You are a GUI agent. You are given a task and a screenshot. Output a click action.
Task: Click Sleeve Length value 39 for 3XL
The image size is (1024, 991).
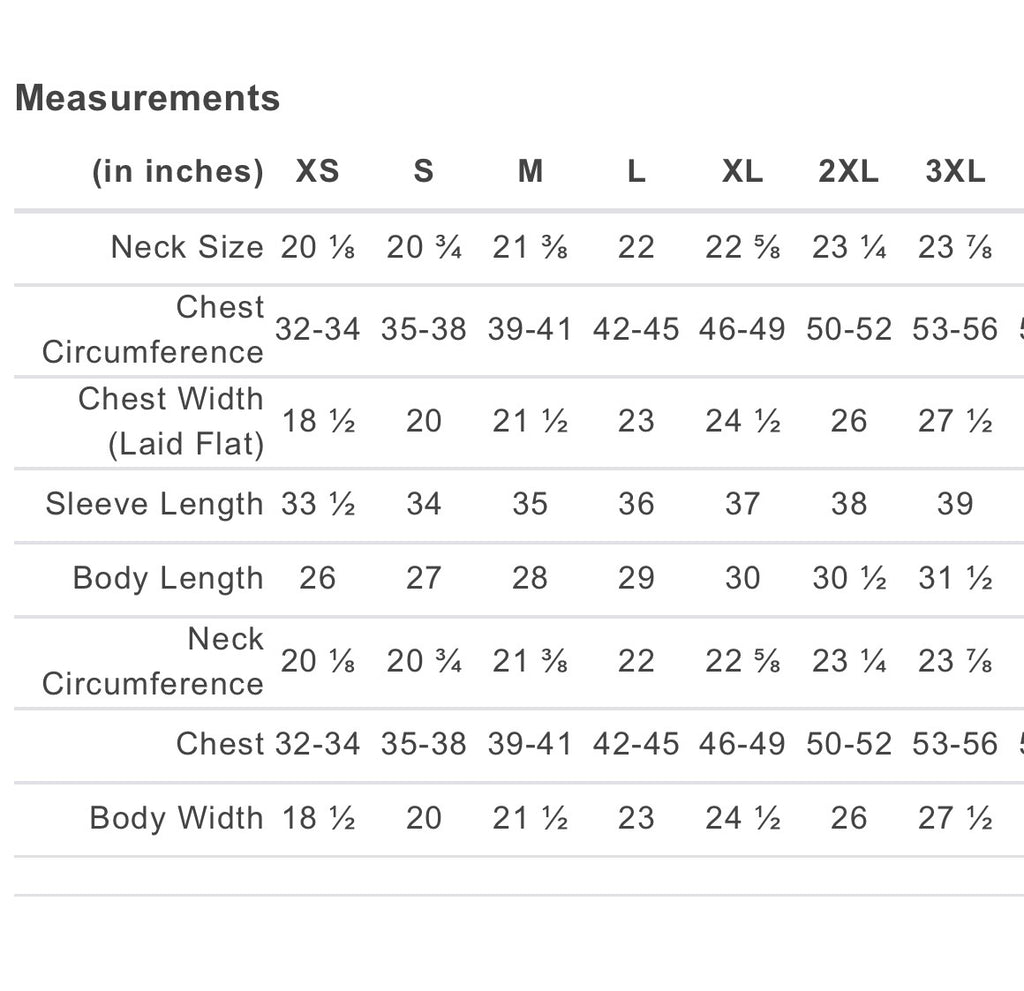click(x=955, y=504)
